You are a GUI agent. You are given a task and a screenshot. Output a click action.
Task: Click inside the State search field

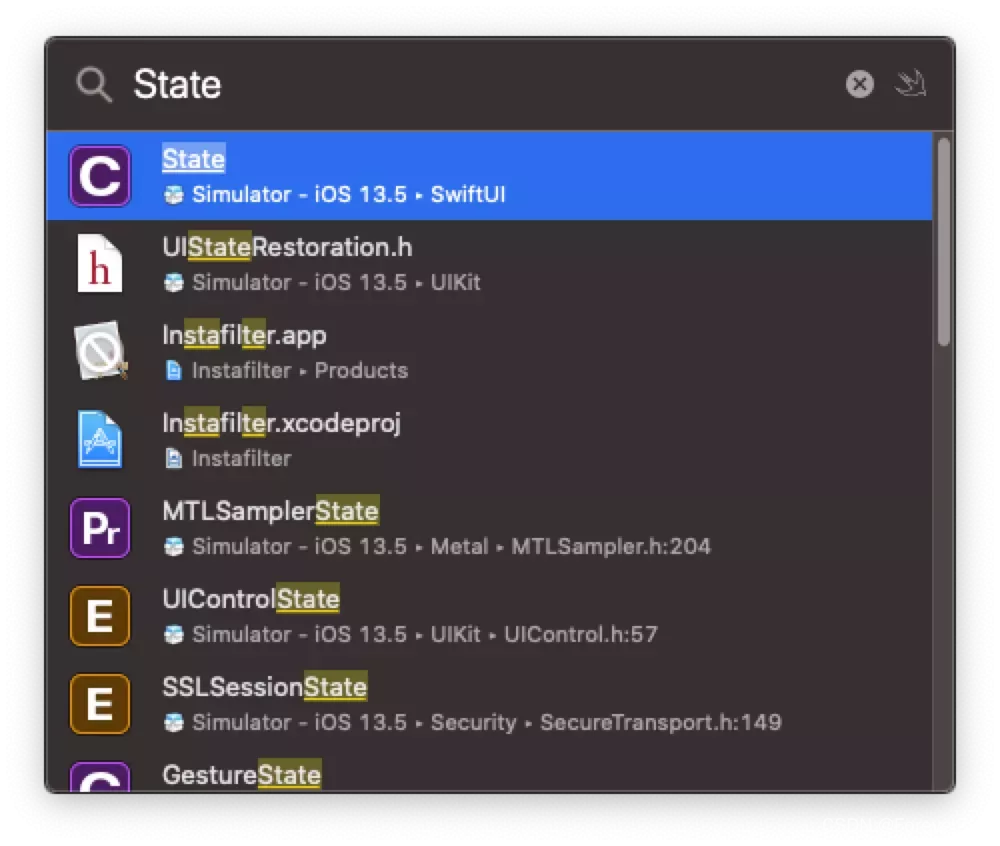478,84
